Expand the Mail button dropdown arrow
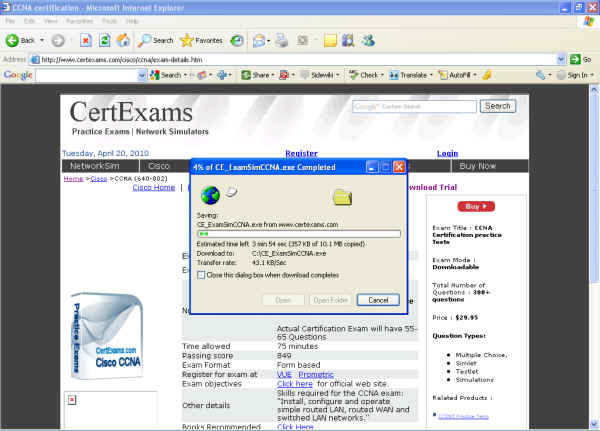600x431 pixels. (x=269, y=41)
